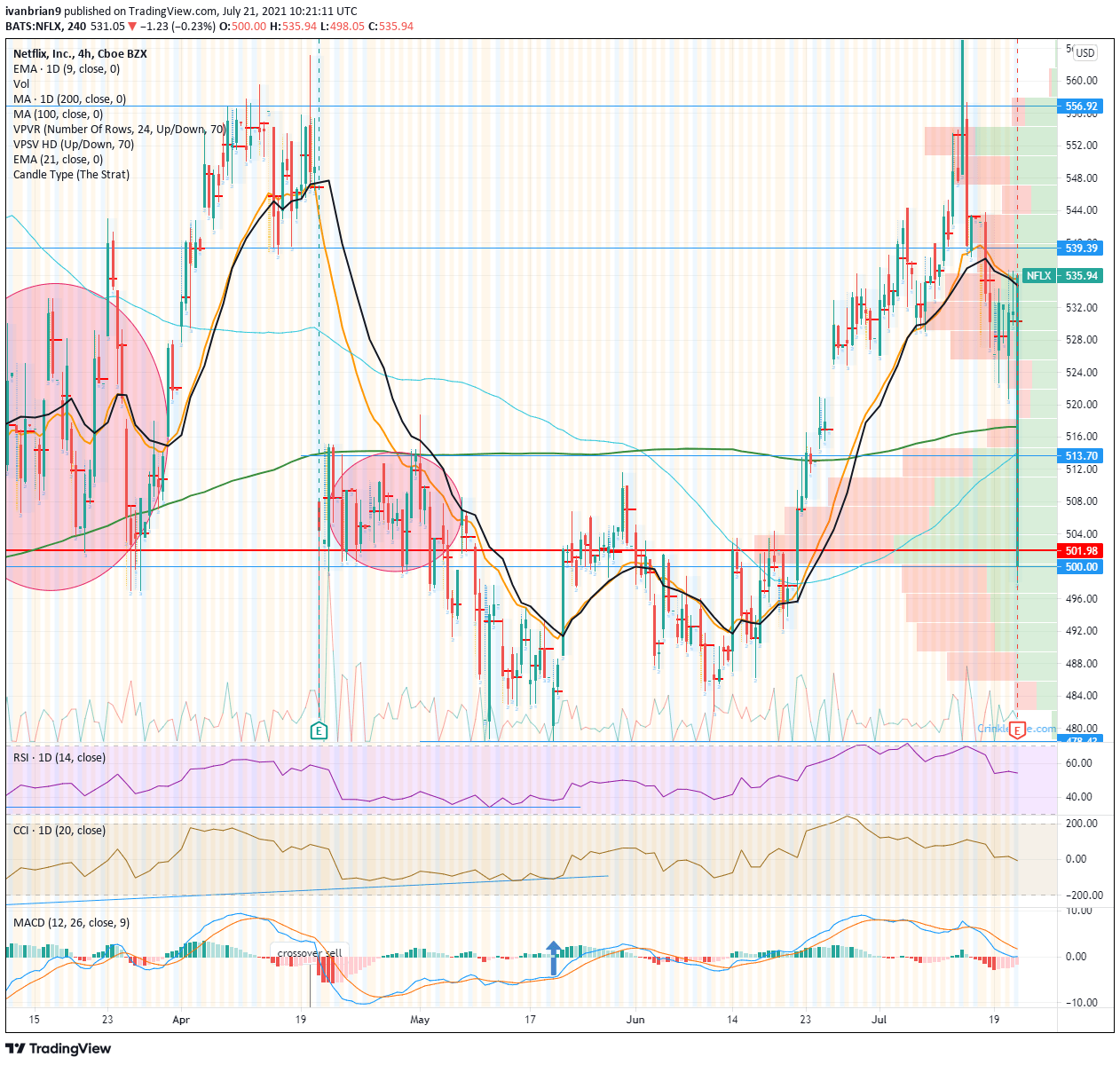
Task: Click the 556.92 price label
Action: (x=1081, y=106)
